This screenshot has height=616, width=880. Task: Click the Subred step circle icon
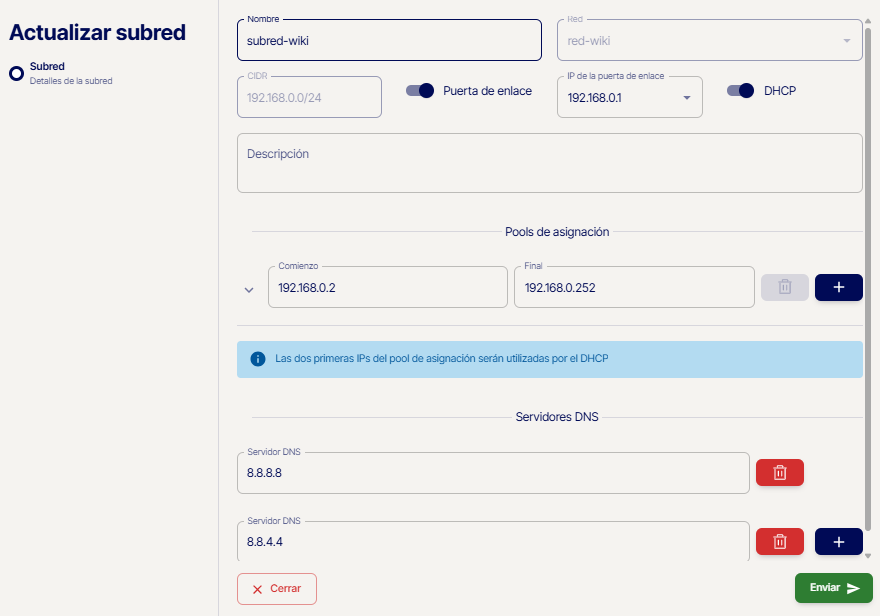(x=16, y=73)
